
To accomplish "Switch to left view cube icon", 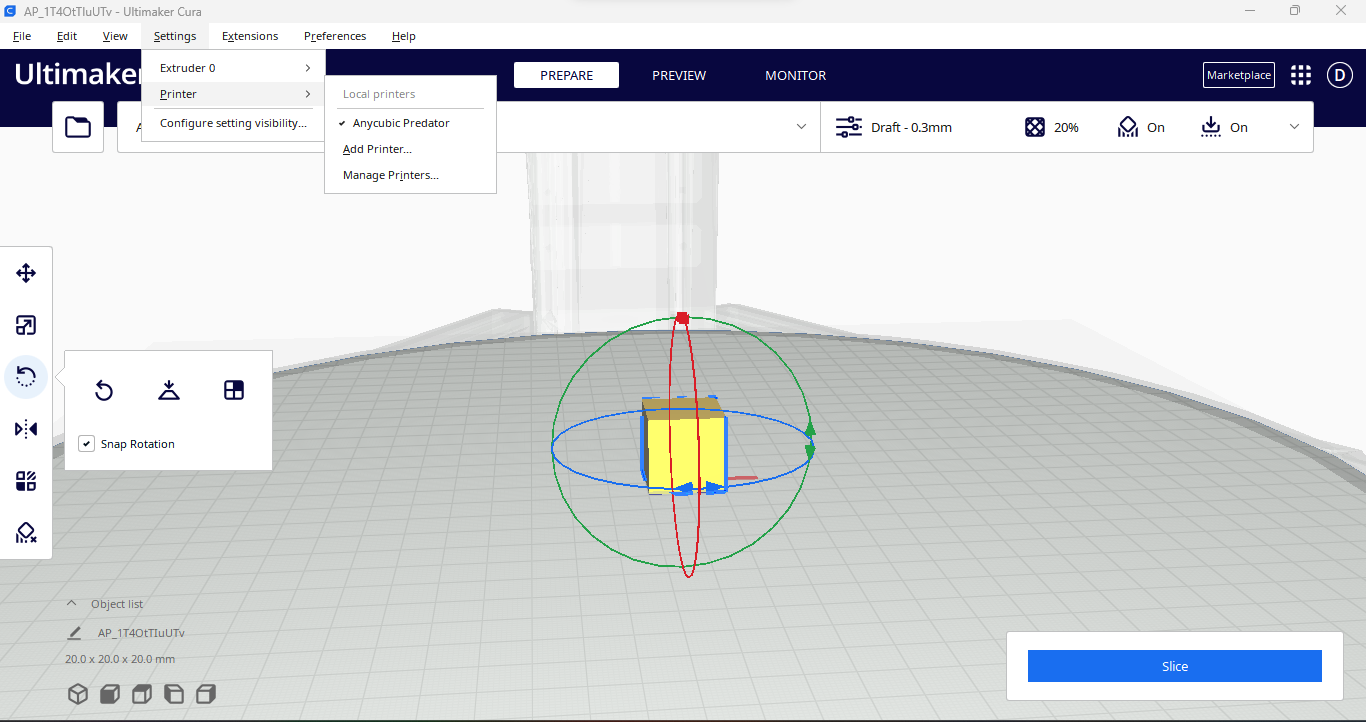I will 174,694.
